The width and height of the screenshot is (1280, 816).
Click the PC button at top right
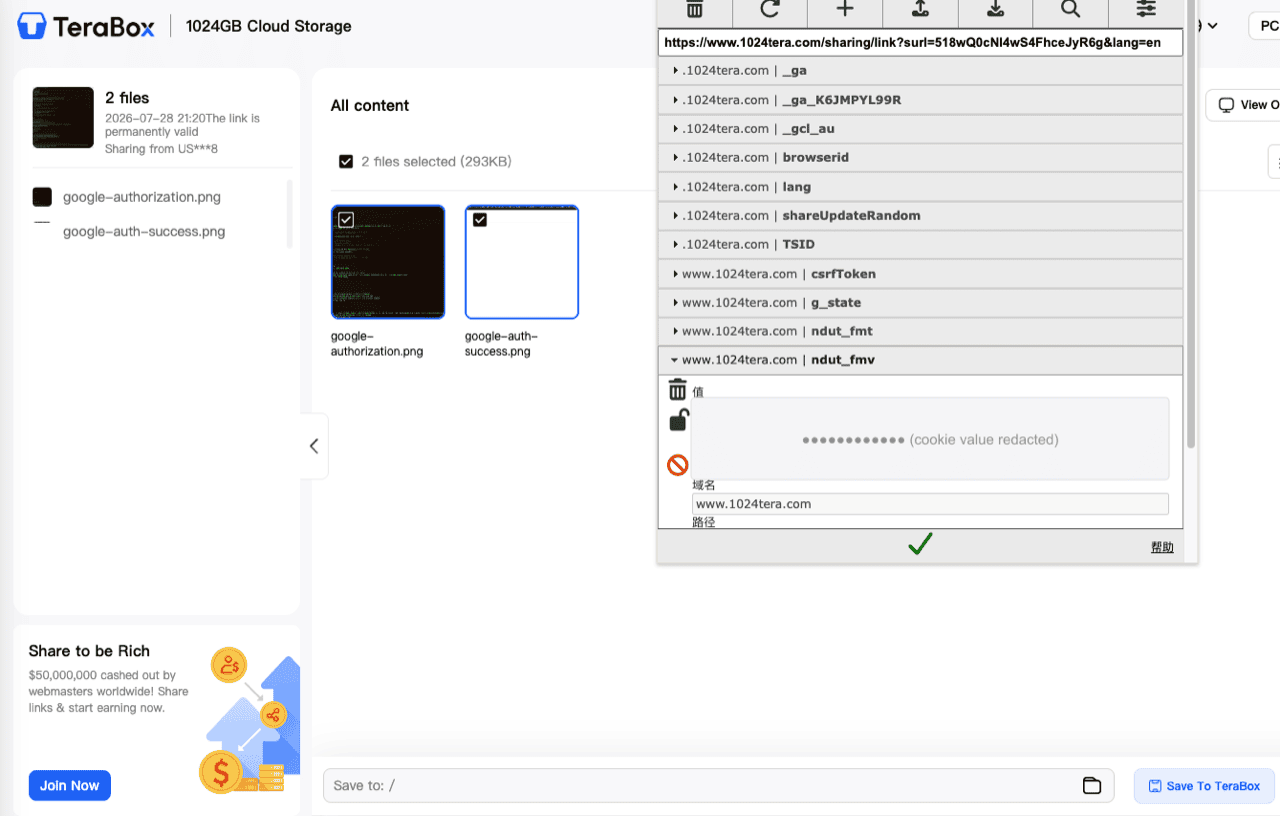click(x=1263, y=26)
